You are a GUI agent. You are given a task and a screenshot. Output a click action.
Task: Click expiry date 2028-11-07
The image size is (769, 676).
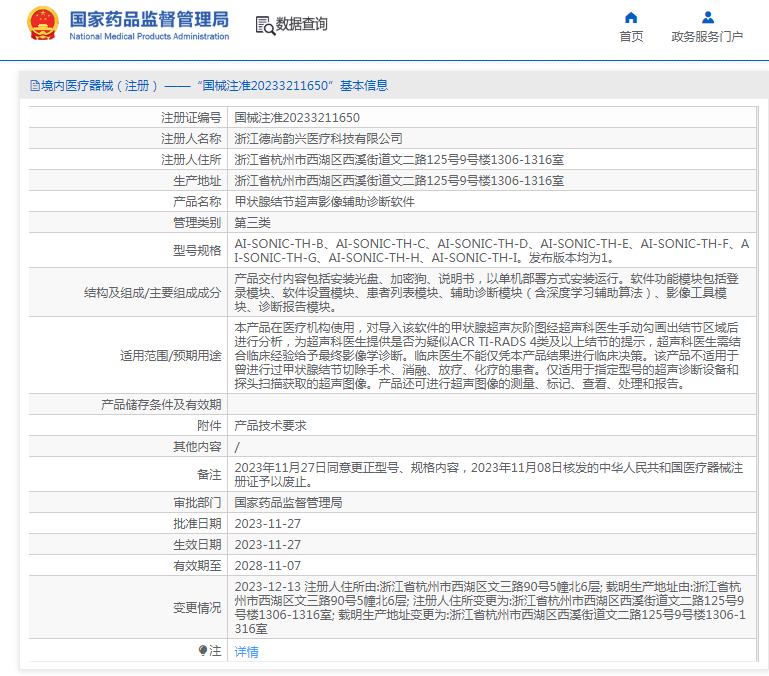(x=268, y=566)
